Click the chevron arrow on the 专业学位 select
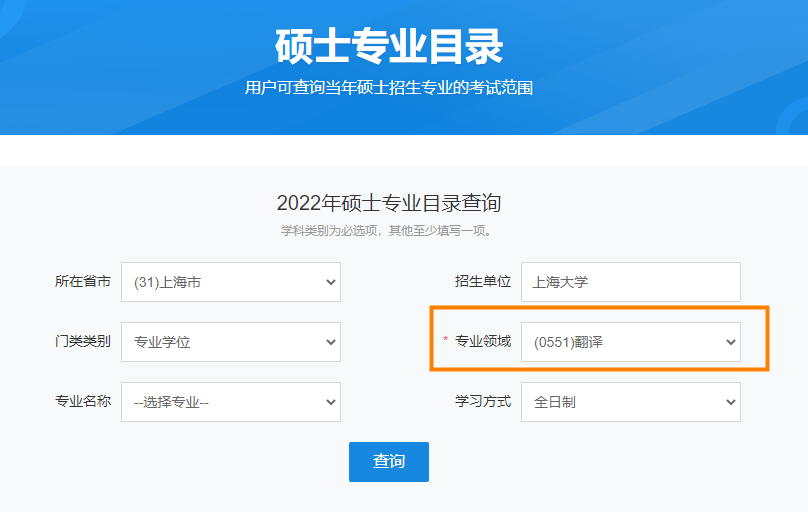Viewport: 808px width, 527px height. [331, 342]
